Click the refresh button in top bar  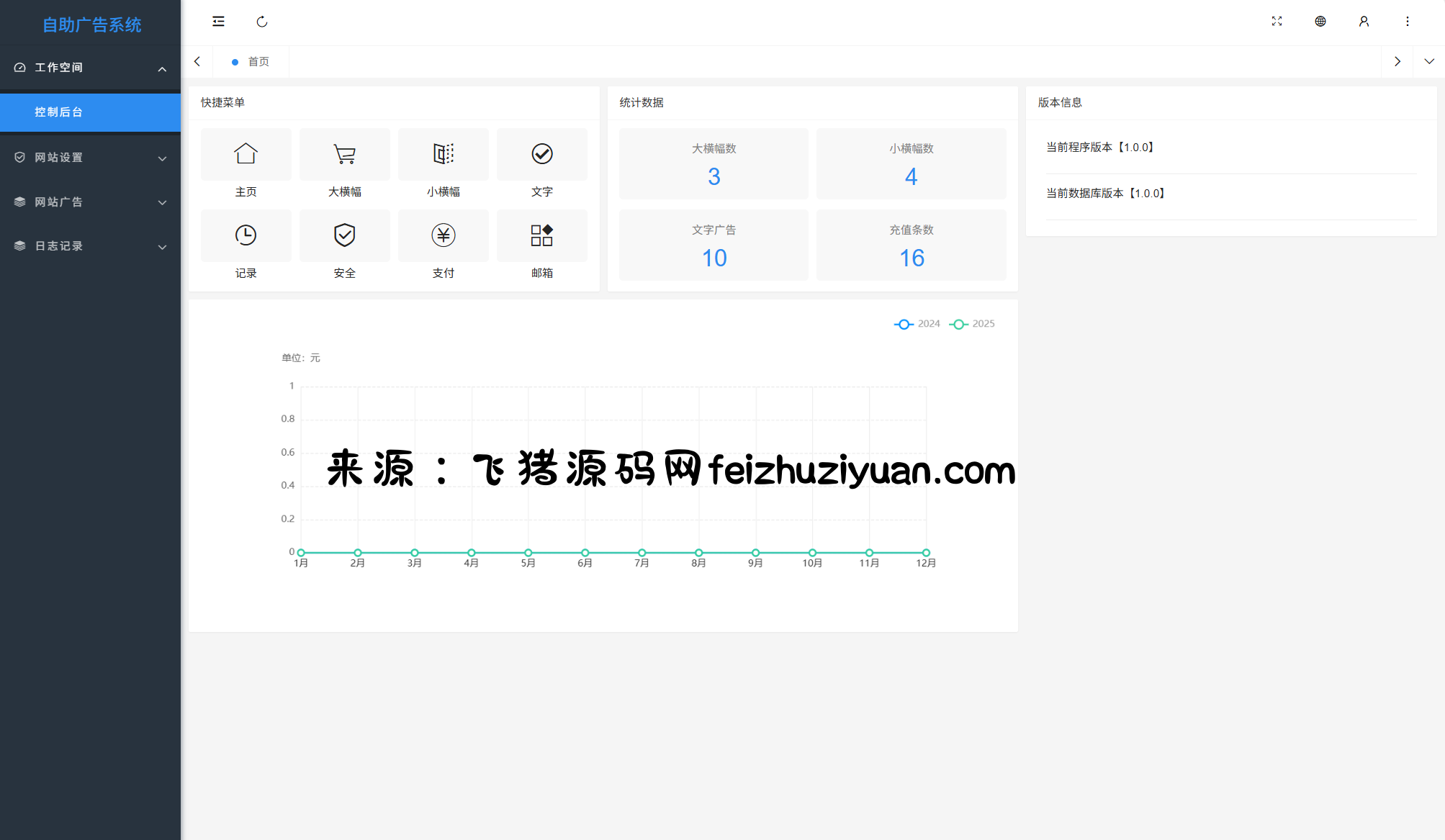coord(262,22)
